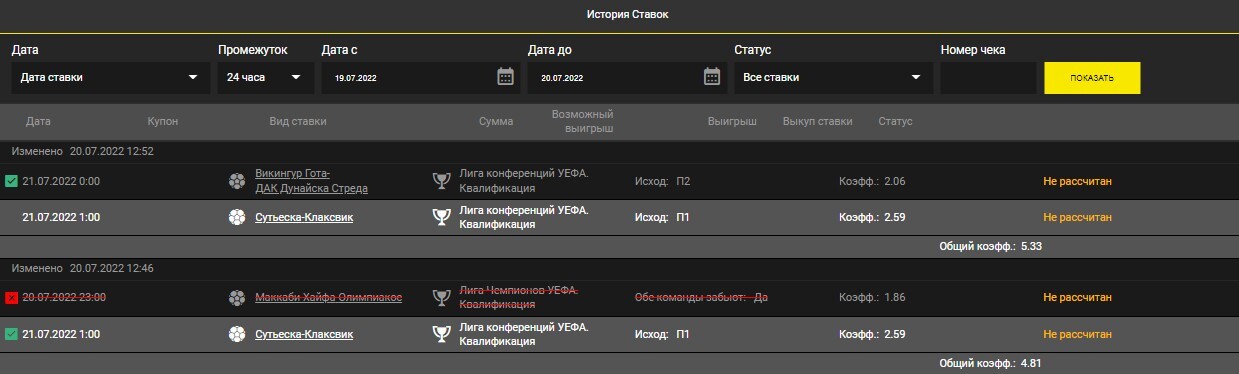Sort by the Статус column header
The image size is (1239, 374).
895,122
